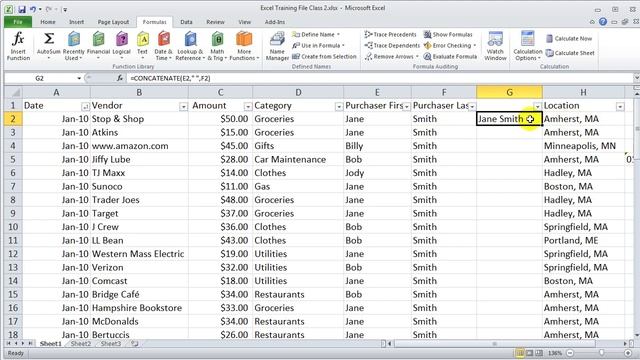The image size is (640, 360).
Task: Open Calculation Options
Action: click(527, 47)
